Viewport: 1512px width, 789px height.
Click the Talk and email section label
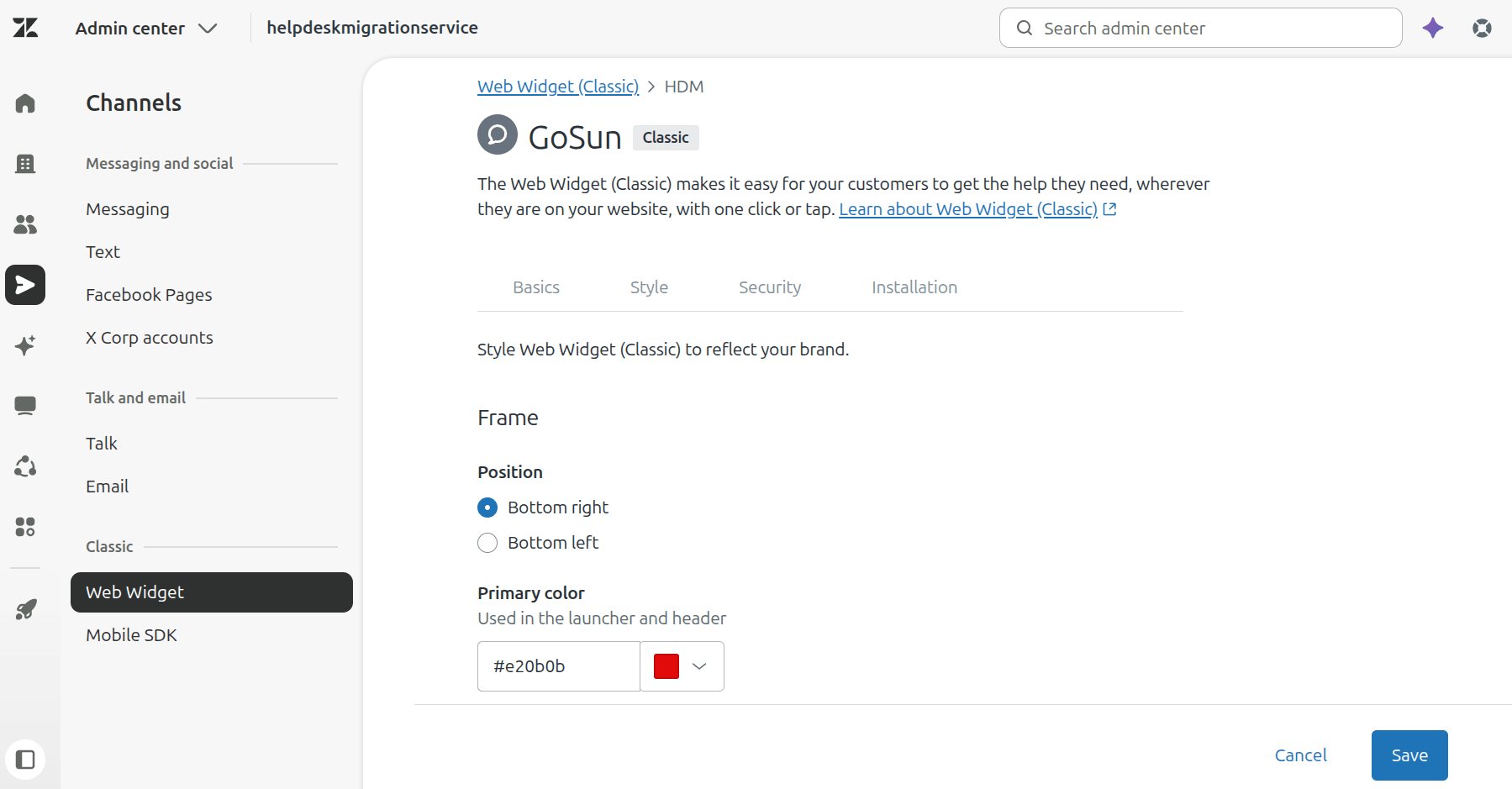[x=135, y=398]
